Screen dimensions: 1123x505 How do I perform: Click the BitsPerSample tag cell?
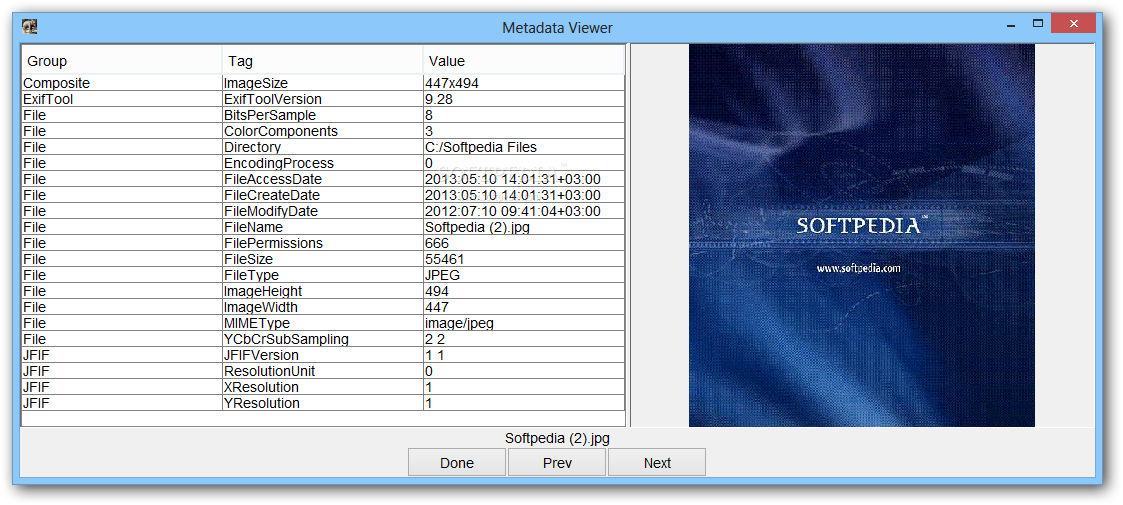point(322,115)
